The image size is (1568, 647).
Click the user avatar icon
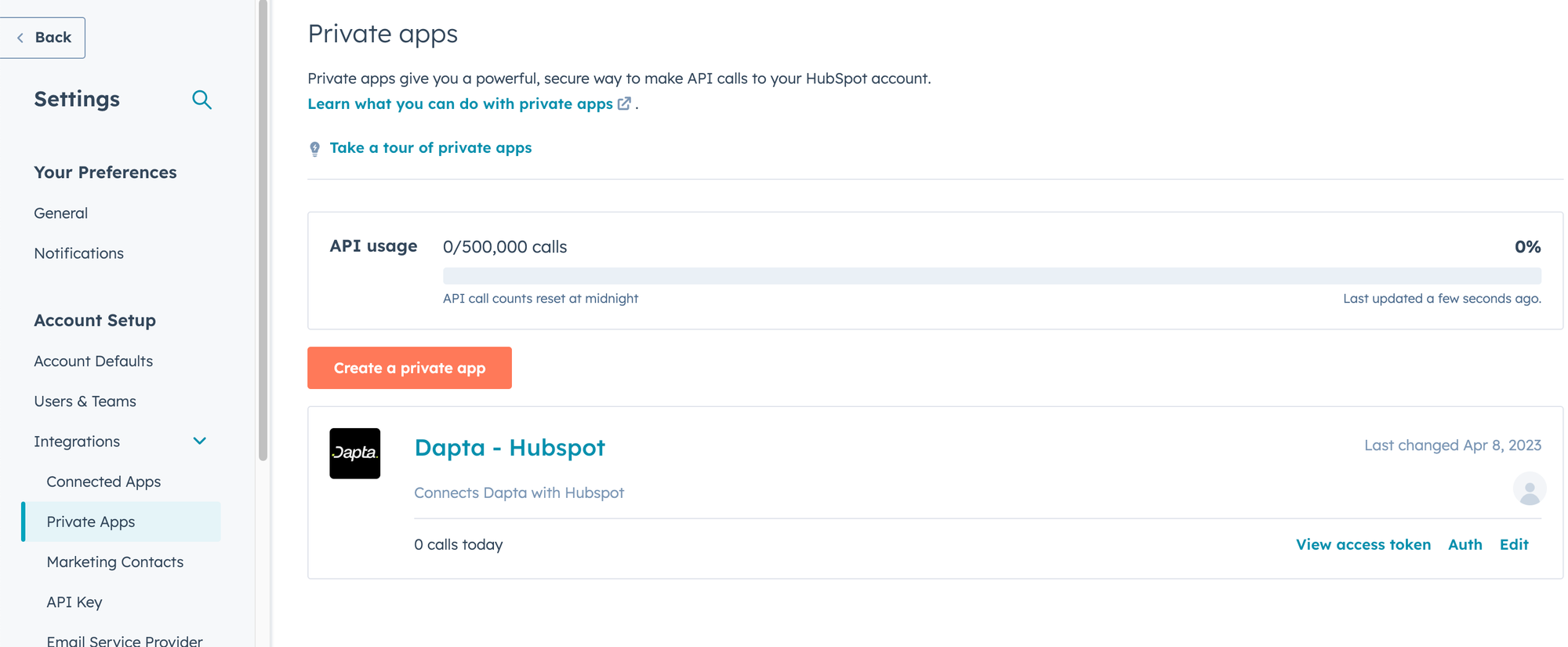pyautogui.click(x=1529, y=489)
